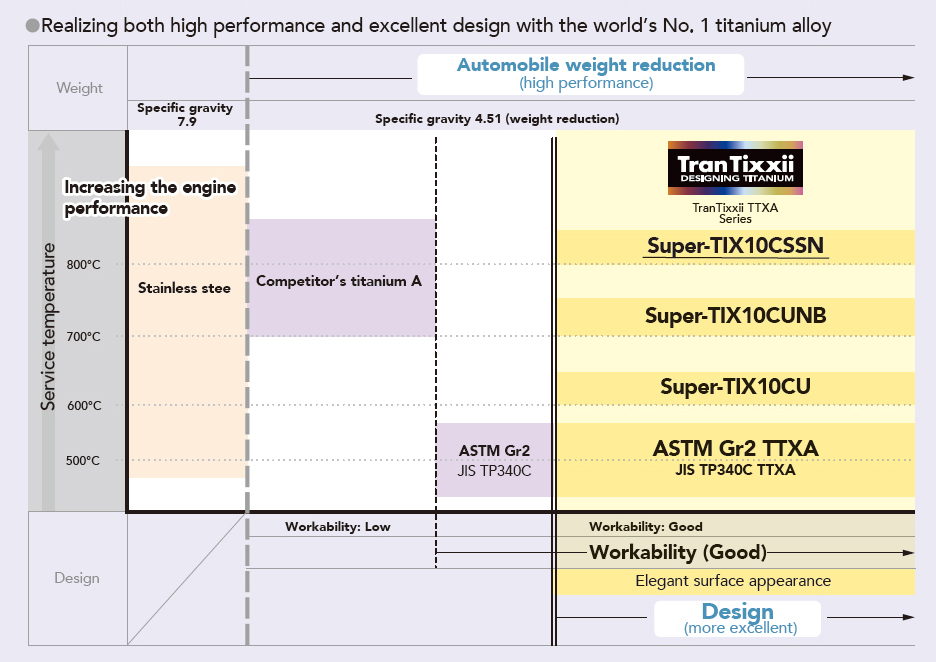Click the ASTM Gr2 TTXA heading
Viewport: 936px width, 662px height.
tap(735, 449)
